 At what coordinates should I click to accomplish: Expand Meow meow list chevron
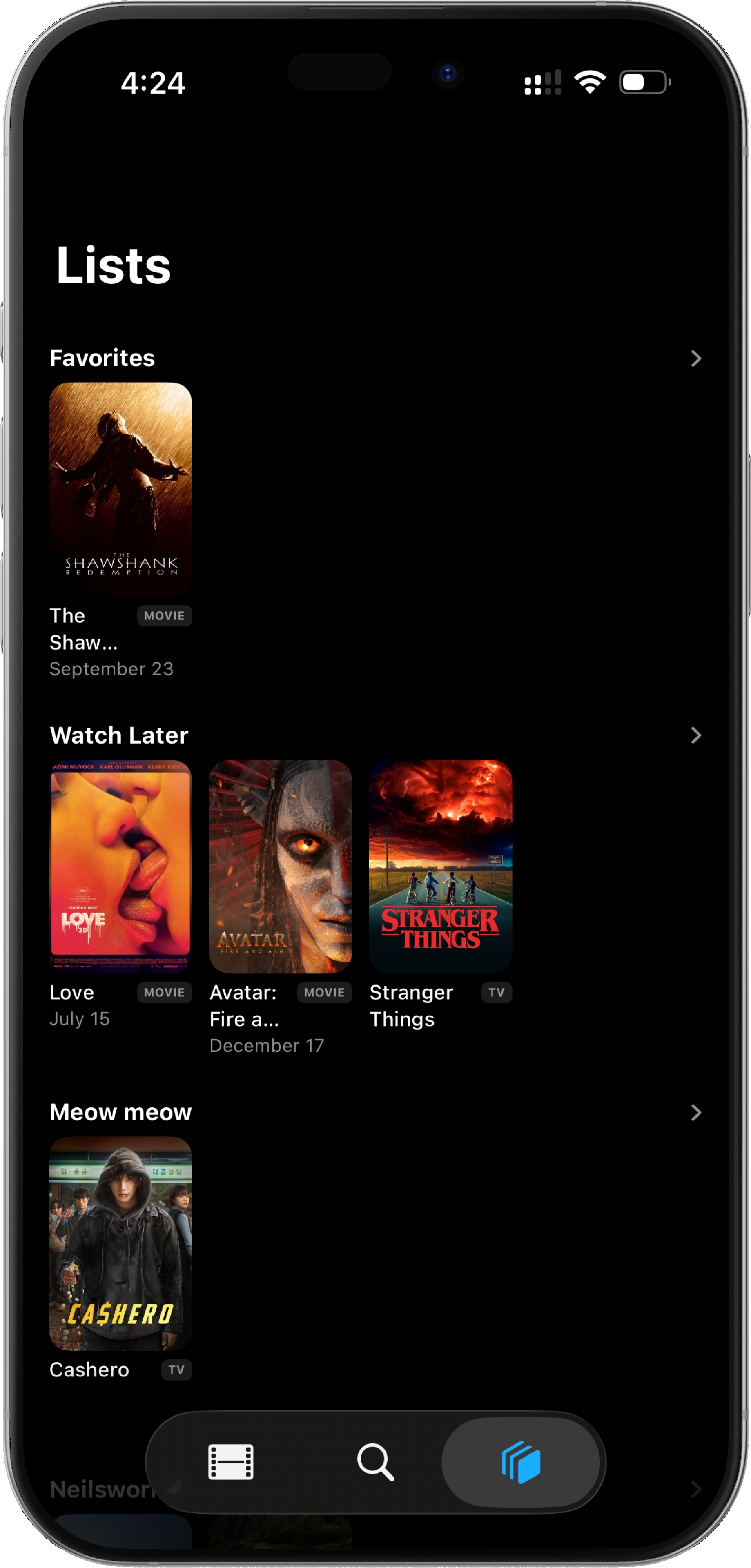[x=695, y=1112]
